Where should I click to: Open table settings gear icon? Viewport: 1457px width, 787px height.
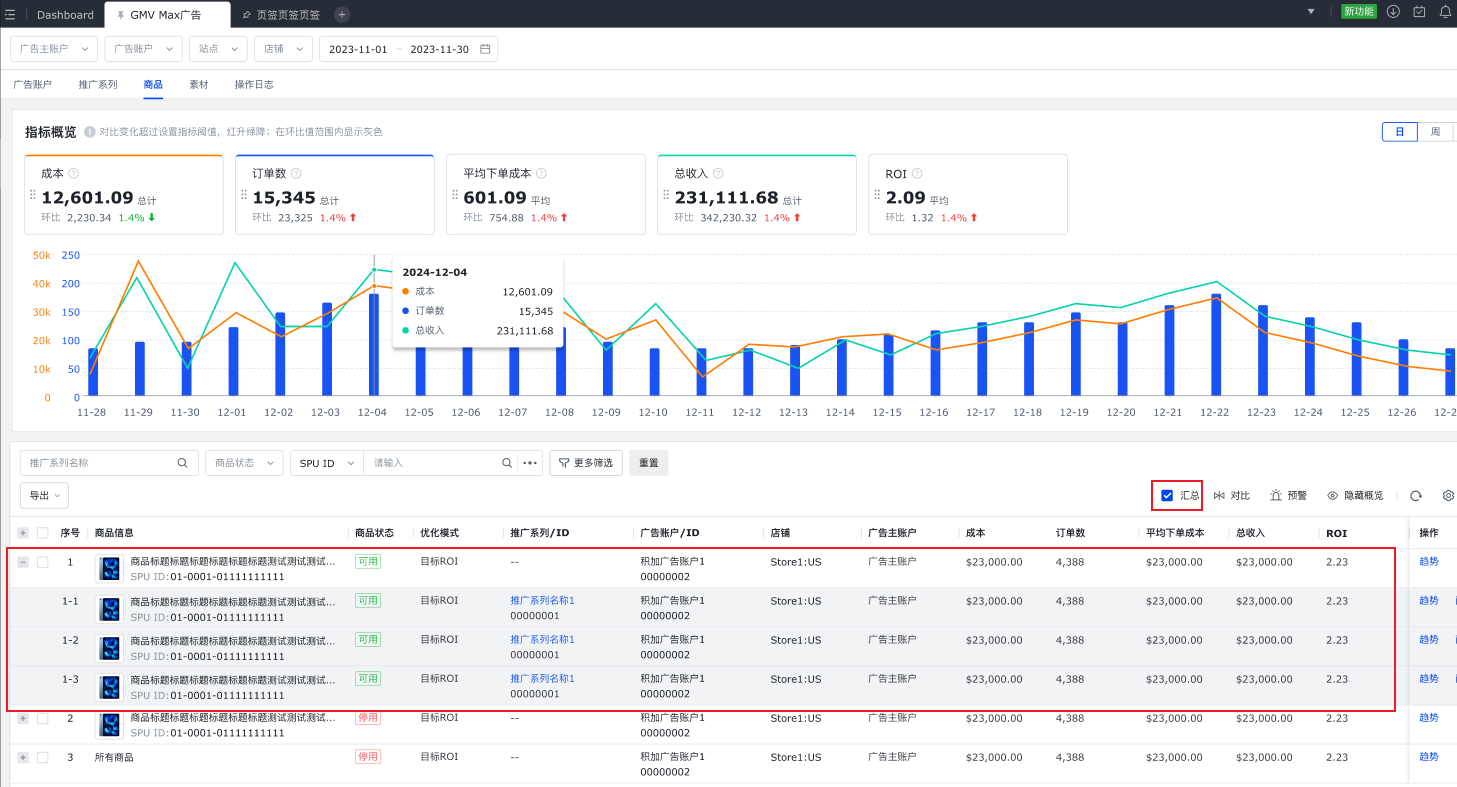1448,496
